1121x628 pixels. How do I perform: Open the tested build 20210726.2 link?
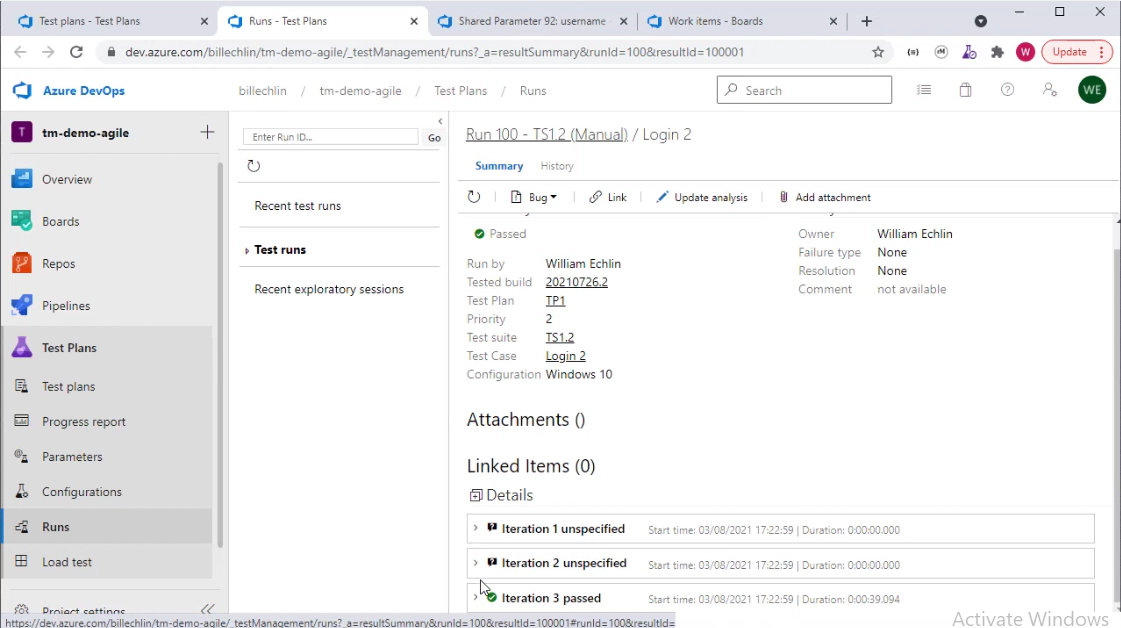coord(576,282)
